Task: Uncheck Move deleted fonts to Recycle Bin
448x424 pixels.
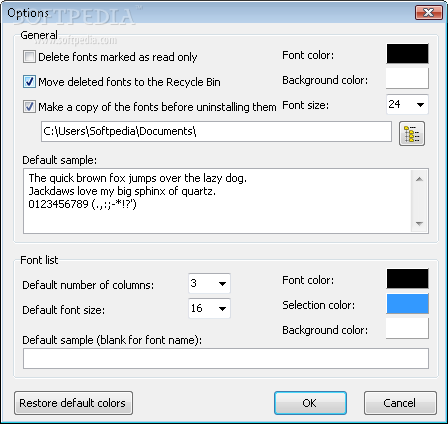Action: 29,82
